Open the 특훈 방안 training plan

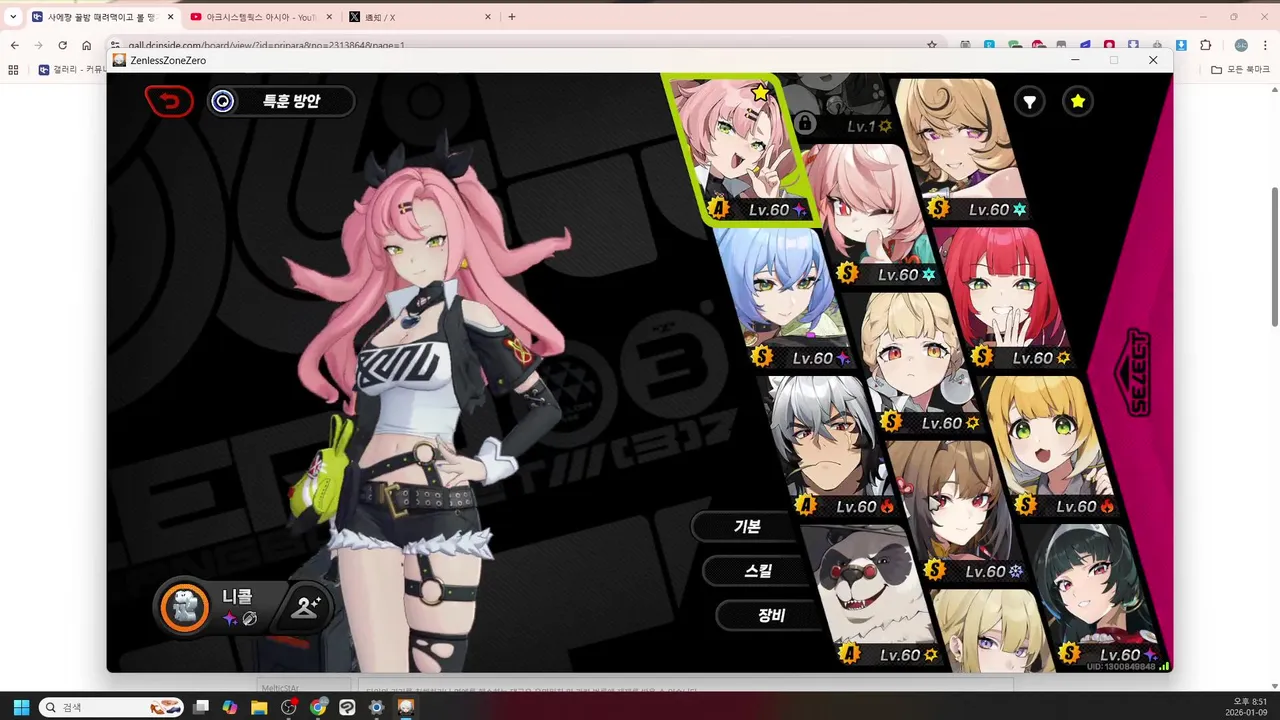281,101
